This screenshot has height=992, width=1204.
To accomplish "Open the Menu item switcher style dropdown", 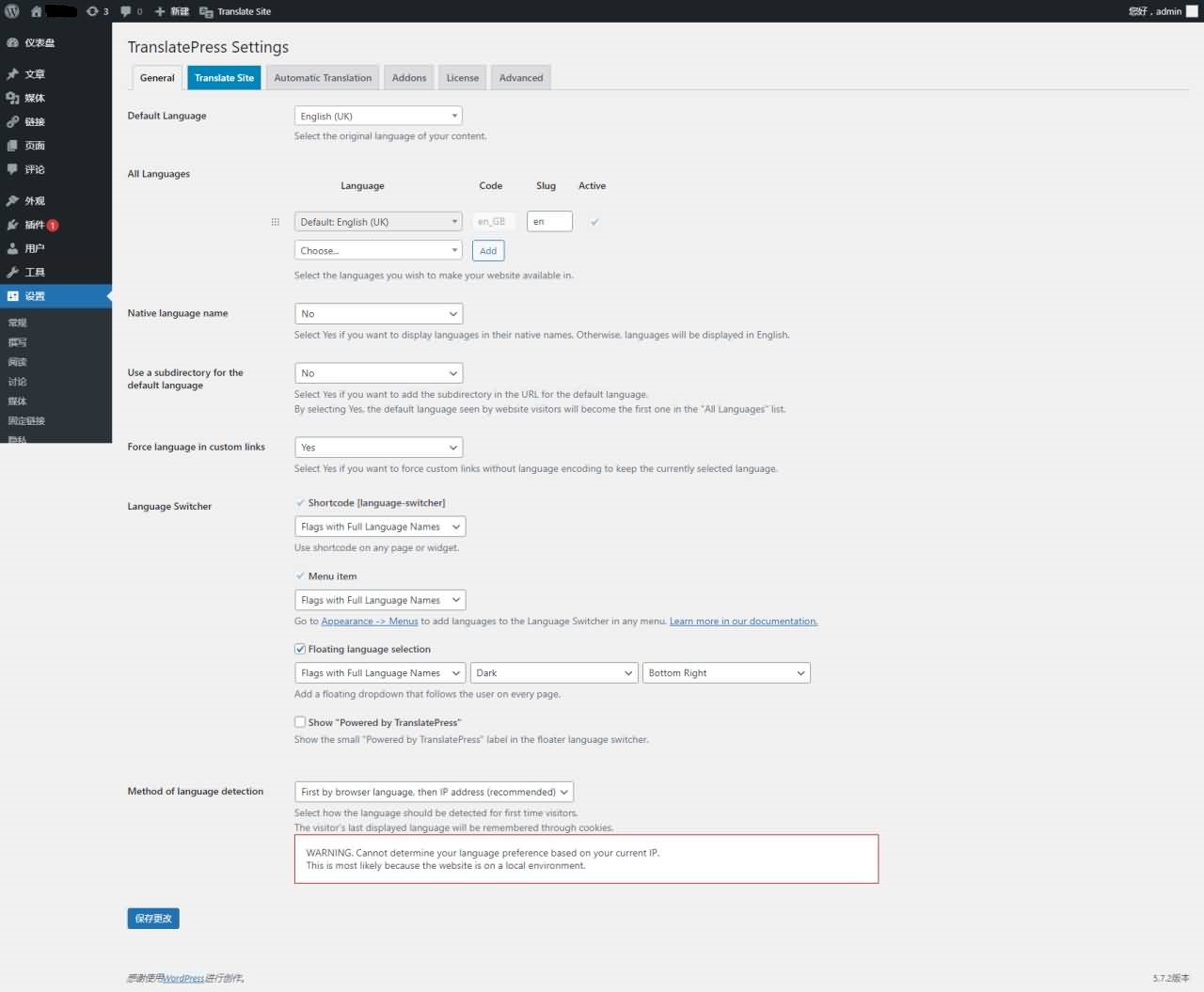I will (x=380, y=600).
